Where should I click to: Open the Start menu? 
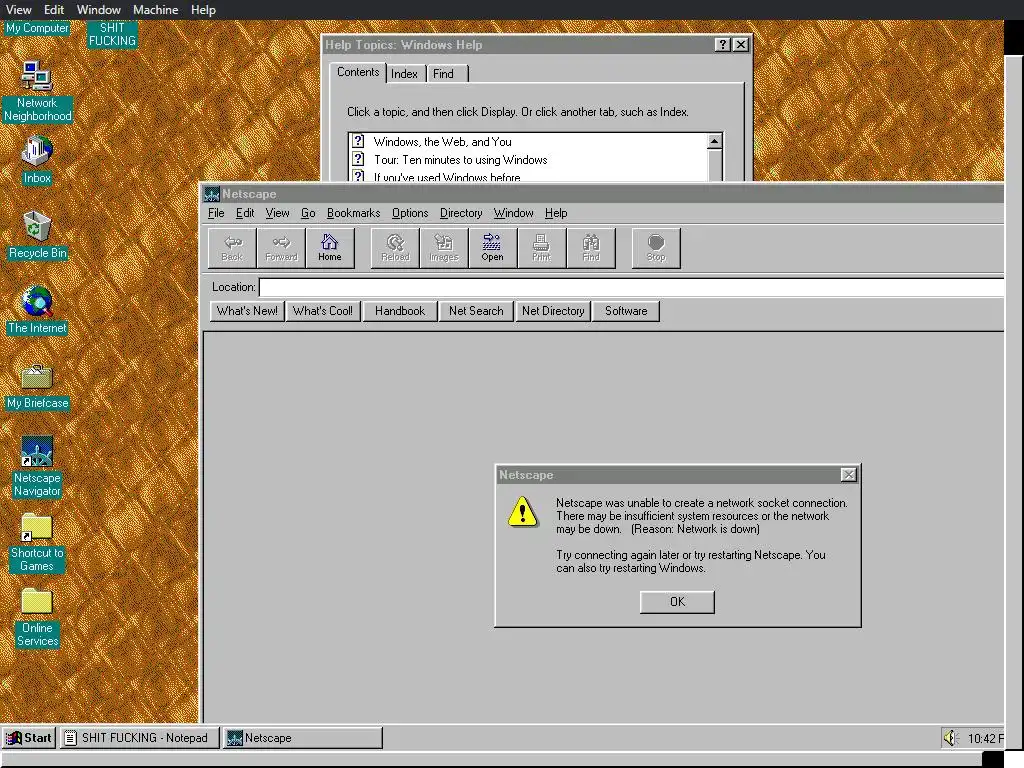(29, 738)
